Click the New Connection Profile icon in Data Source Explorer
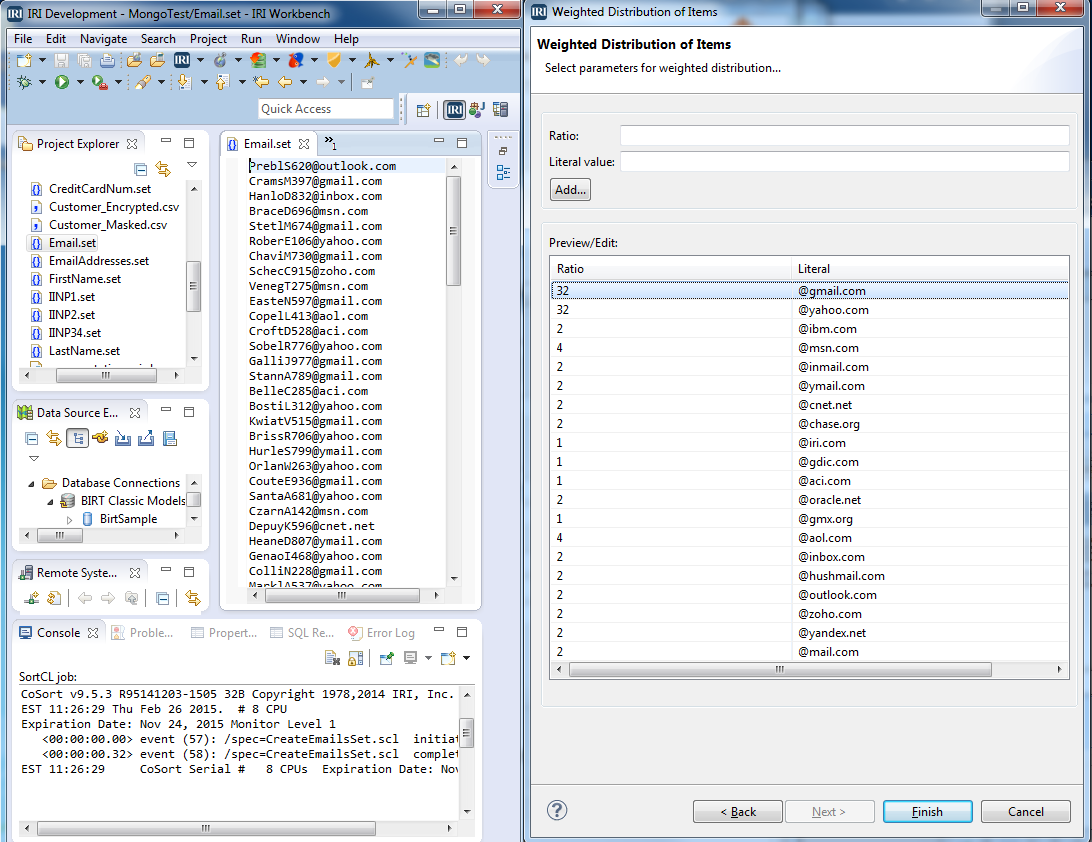1092x842 pixels. (100, 438)
